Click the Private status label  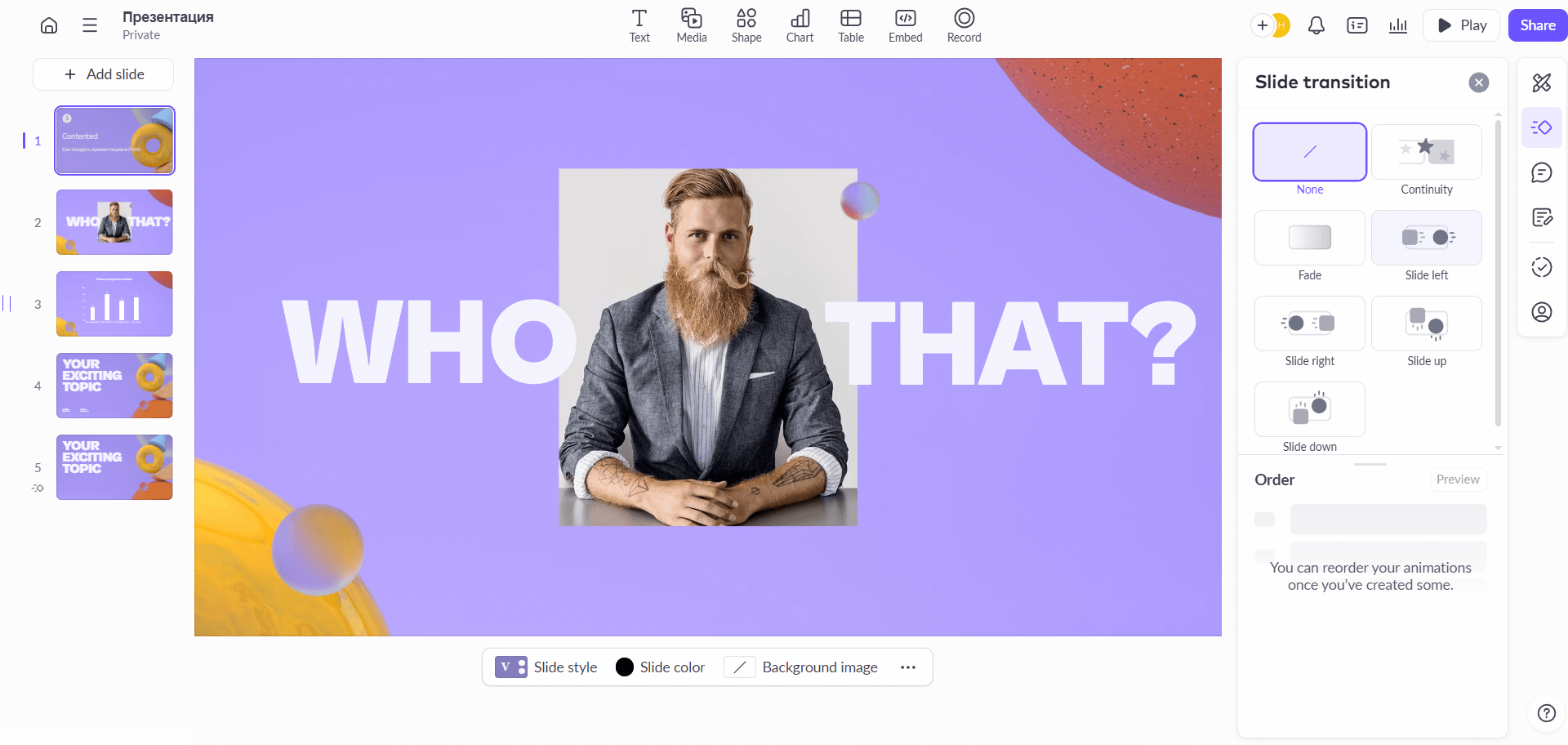[141, 35]
